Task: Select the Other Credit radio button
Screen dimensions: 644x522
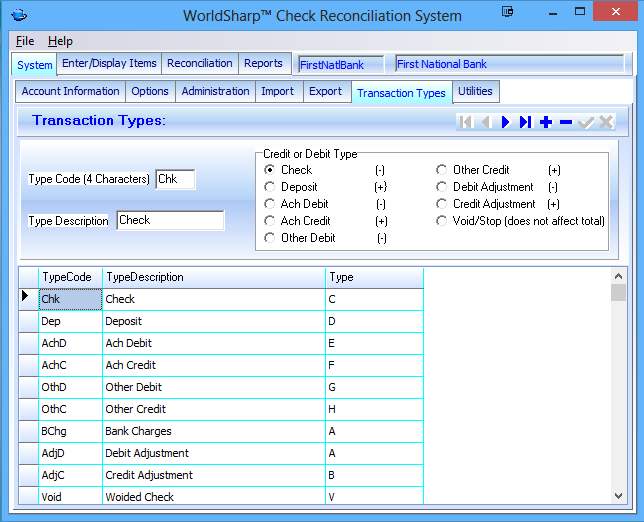Action: (x=442, y=170)
